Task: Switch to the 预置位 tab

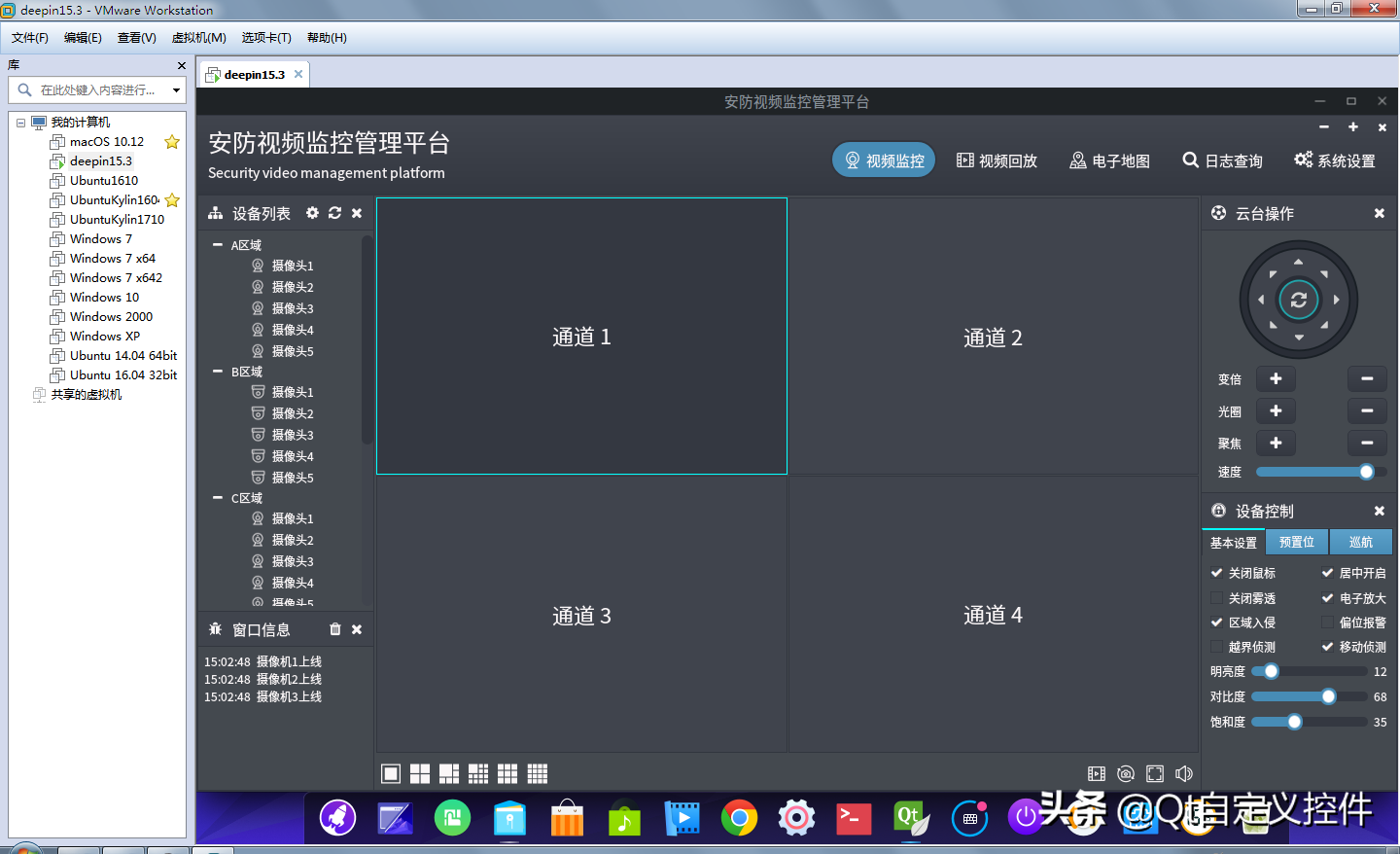Action: [1296, 542]
